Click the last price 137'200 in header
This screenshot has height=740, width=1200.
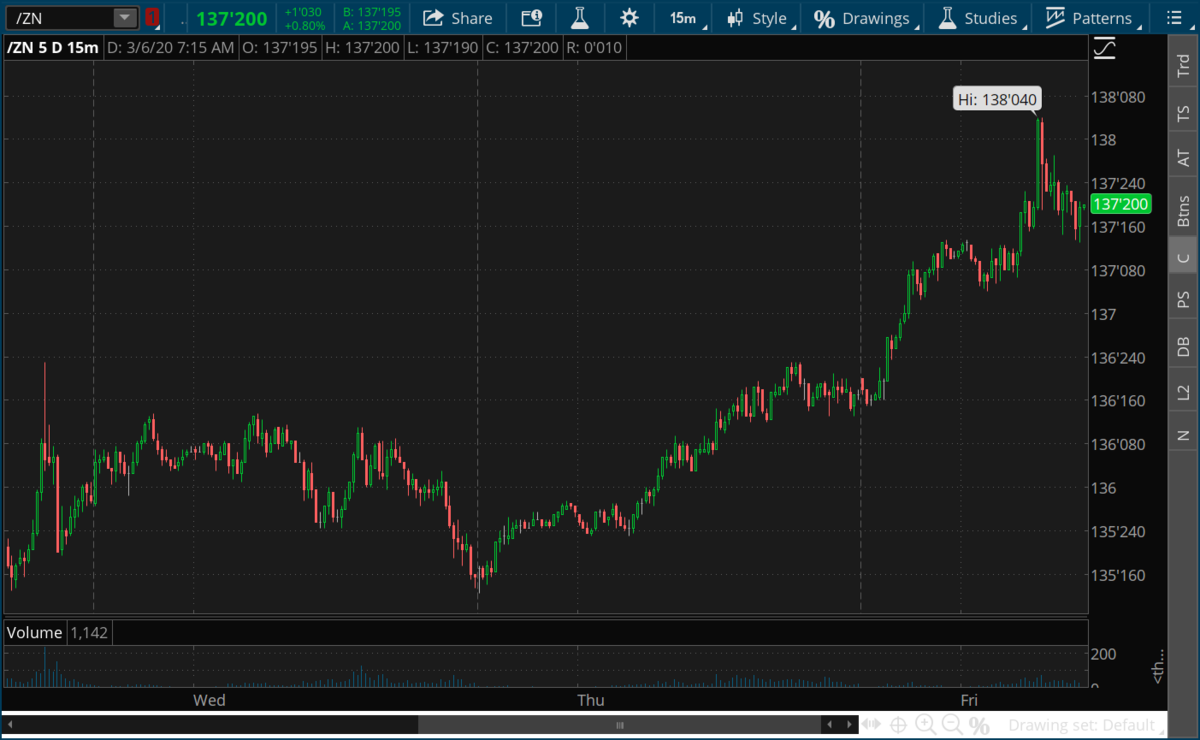(x=231, y=19)
